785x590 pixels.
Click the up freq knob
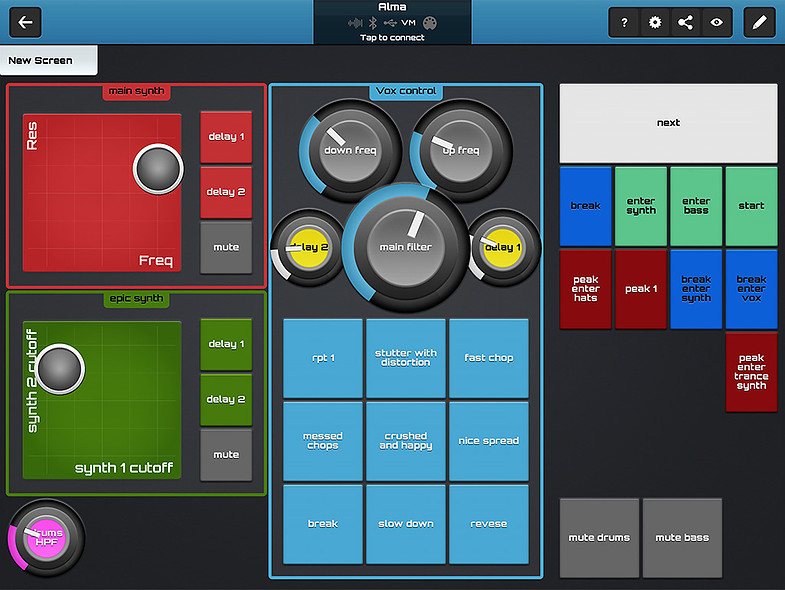coord(461,150)
